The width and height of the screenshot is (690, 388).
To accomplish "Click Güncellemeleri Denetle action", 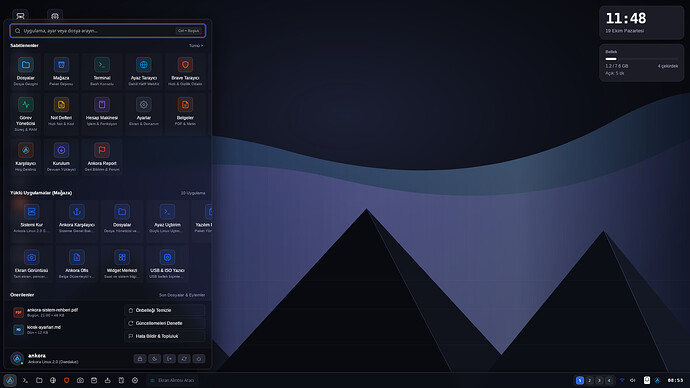I will (x=165, y=323).
